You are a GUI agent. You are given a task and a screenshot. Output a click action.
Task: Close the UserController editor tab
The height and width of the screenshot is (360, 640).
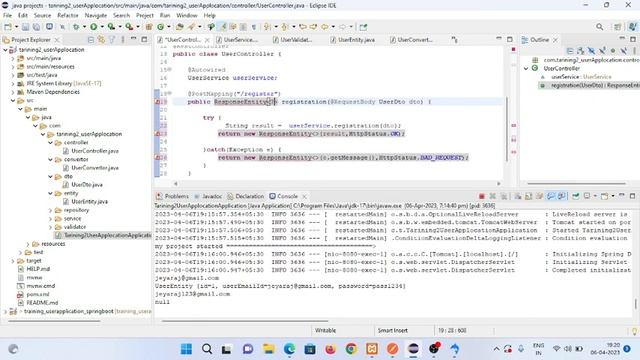click(x=207, y=40)
